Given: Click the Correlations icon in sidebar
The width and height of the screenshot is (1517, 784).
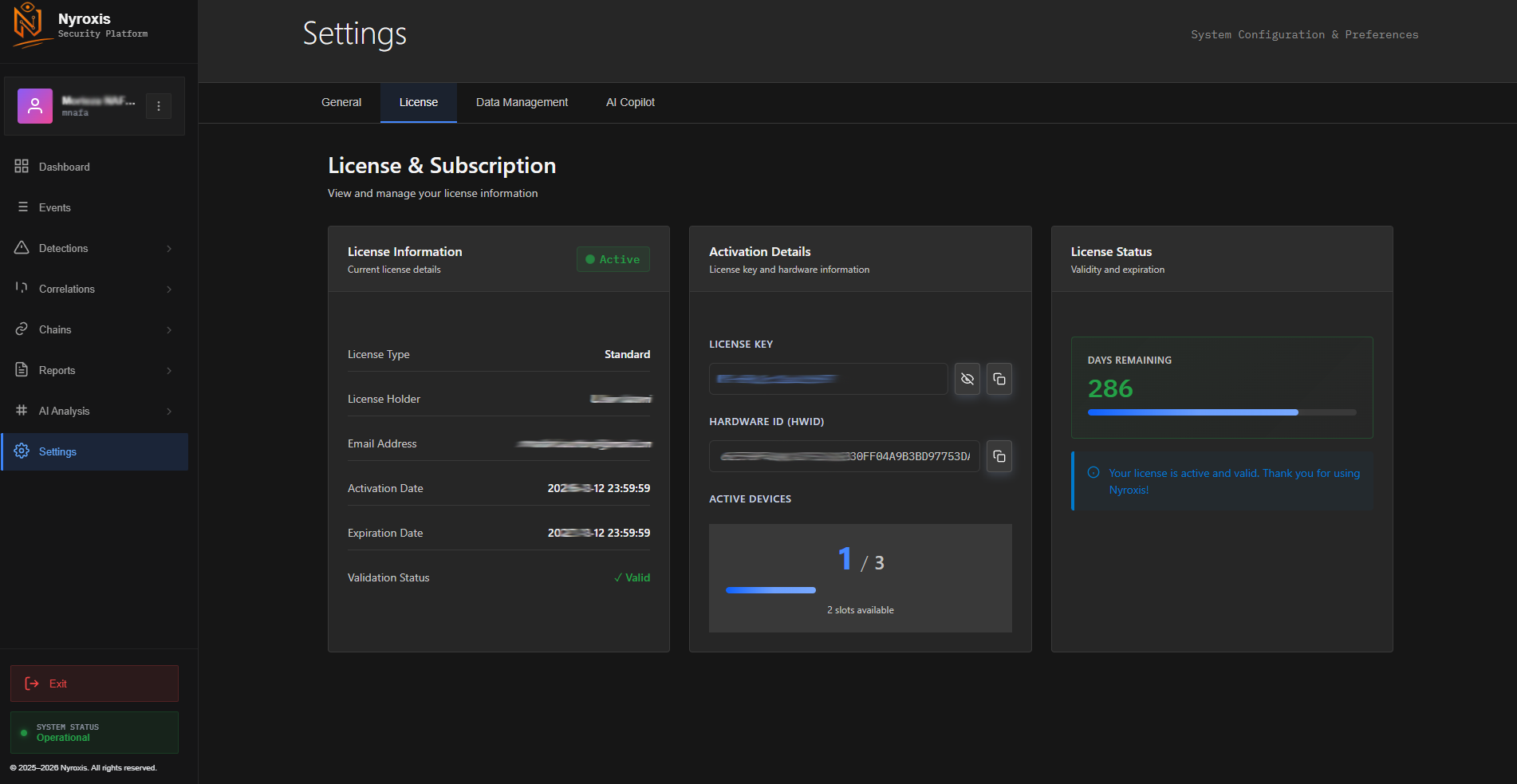Looking at the screenshot, I should point(22,288).
